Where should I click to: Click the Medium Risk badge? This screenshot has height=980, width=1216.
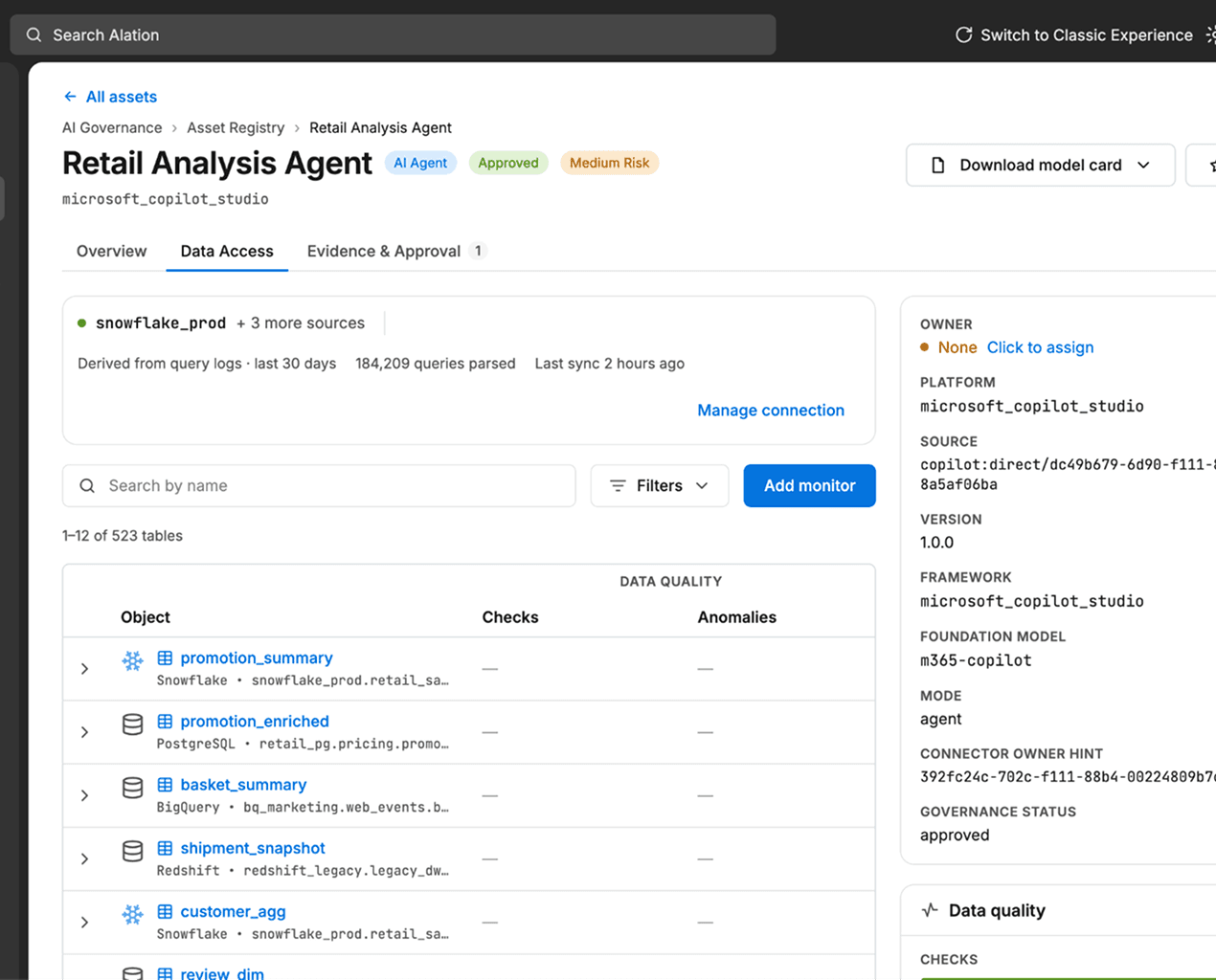coord(609,164)
